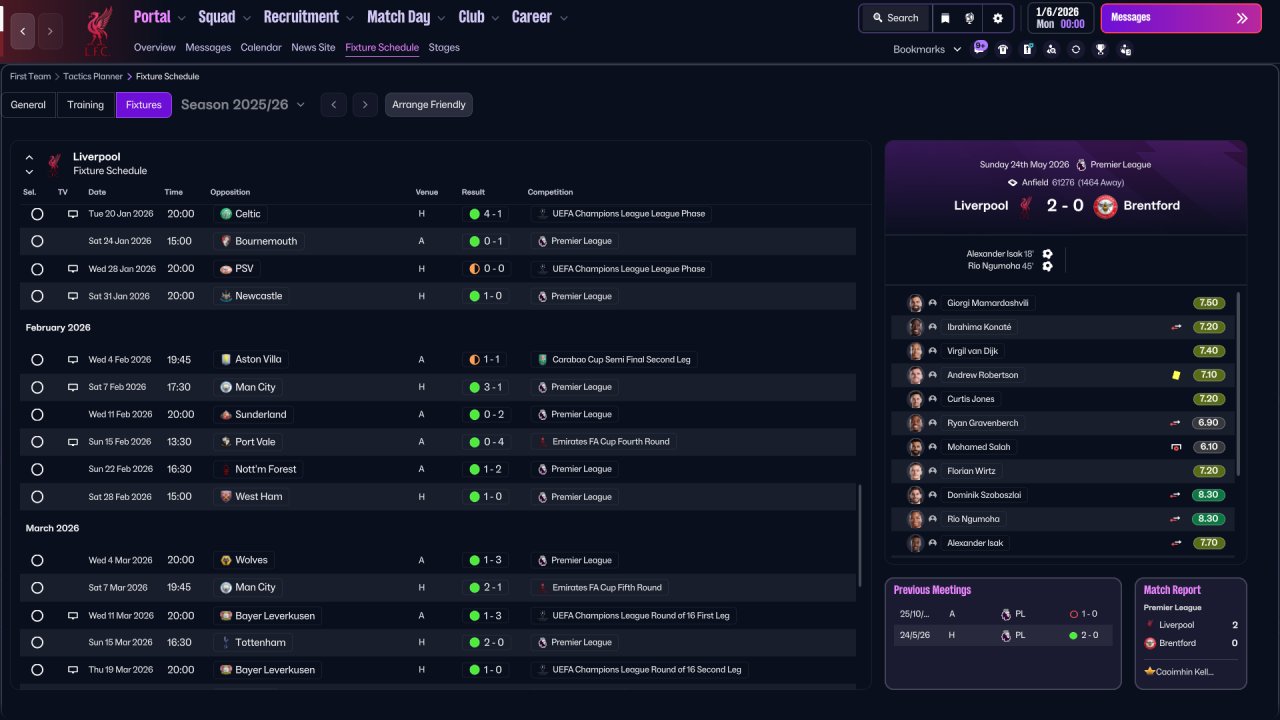This screenshot has height=720, width=1280.
Task: Open settings gear in top bar
Action: pyautogui.click(x=997, y=18)
